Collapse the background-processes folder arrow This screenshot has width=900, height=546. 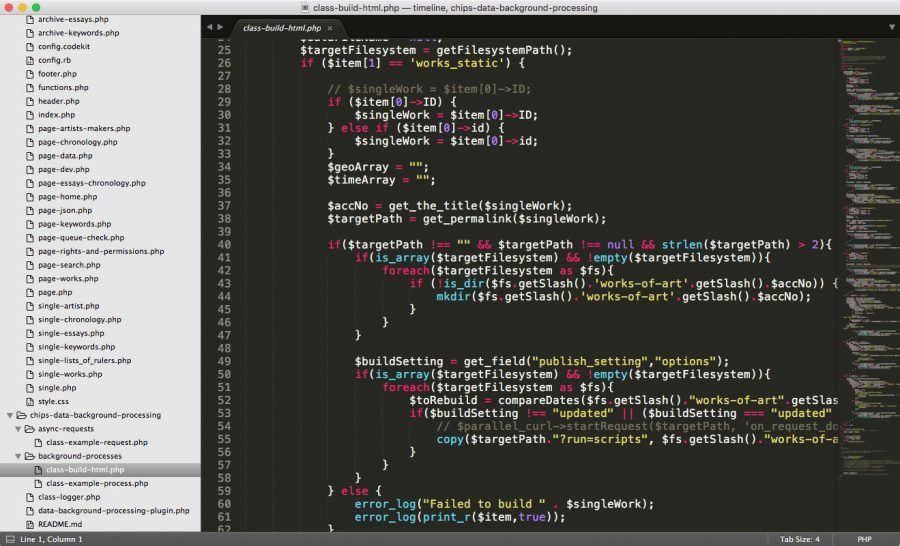point(18,456)
